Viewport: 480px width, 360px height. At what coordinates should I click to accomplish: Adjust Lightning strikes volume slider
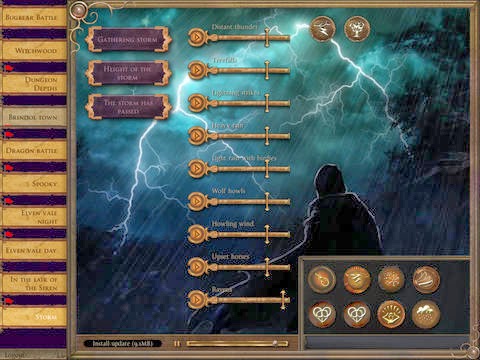coord(267,103)
